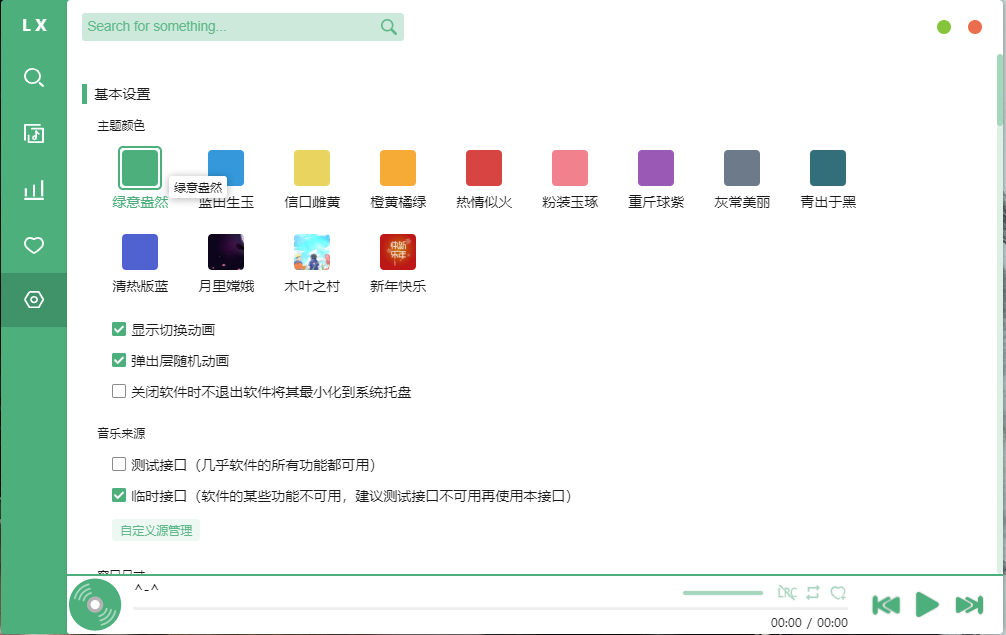This screenshot has height=635, width=1006.
Task: Open the music list sidebar icon
Action: (x=33, y=133)
